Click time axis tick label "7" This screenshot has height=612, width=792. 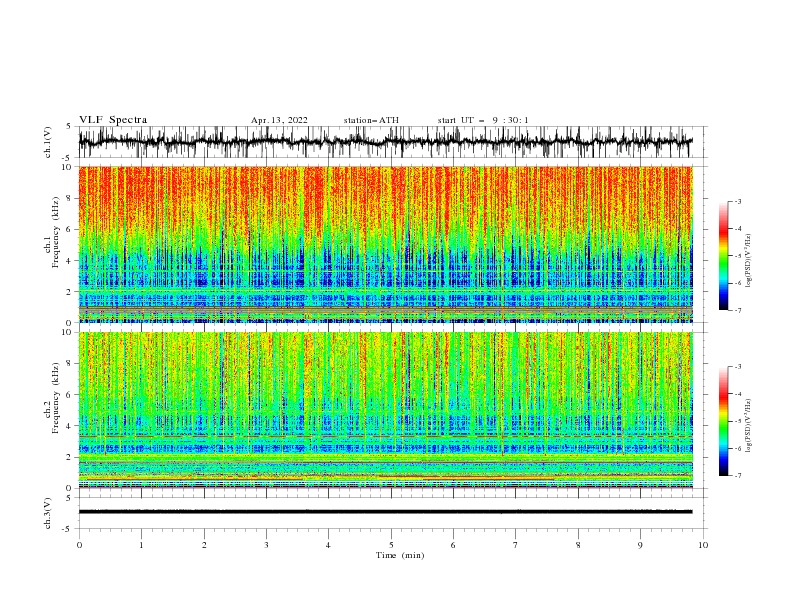[516, 545]
